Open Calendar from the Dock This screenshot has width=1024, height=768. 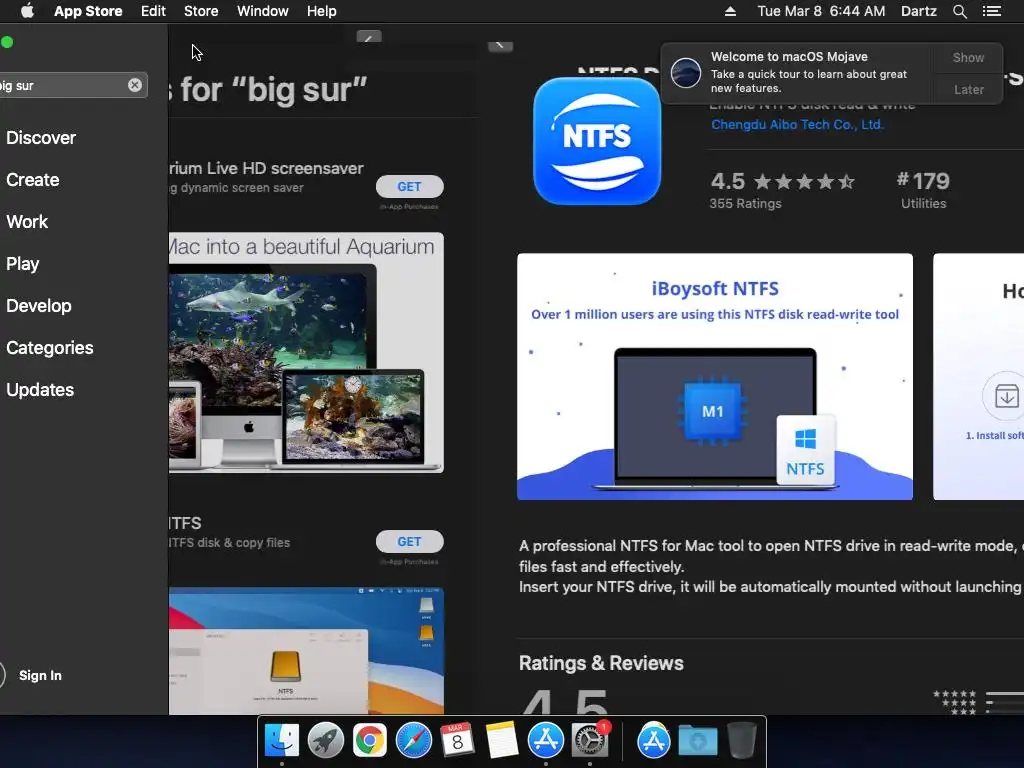[457, 741]
